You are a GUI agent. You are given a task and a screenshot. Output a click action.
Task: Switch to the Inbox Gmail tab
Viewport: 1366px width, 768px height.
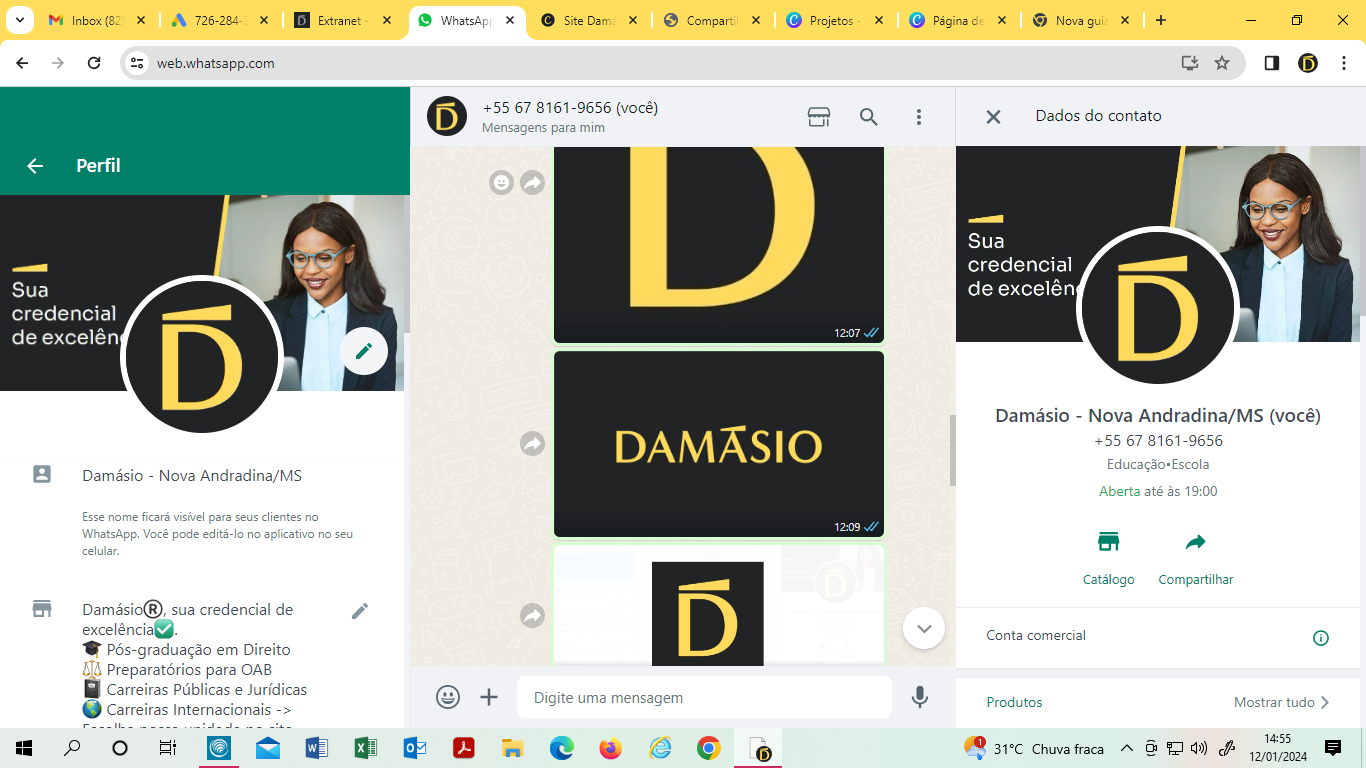click(x=97, y=20)
